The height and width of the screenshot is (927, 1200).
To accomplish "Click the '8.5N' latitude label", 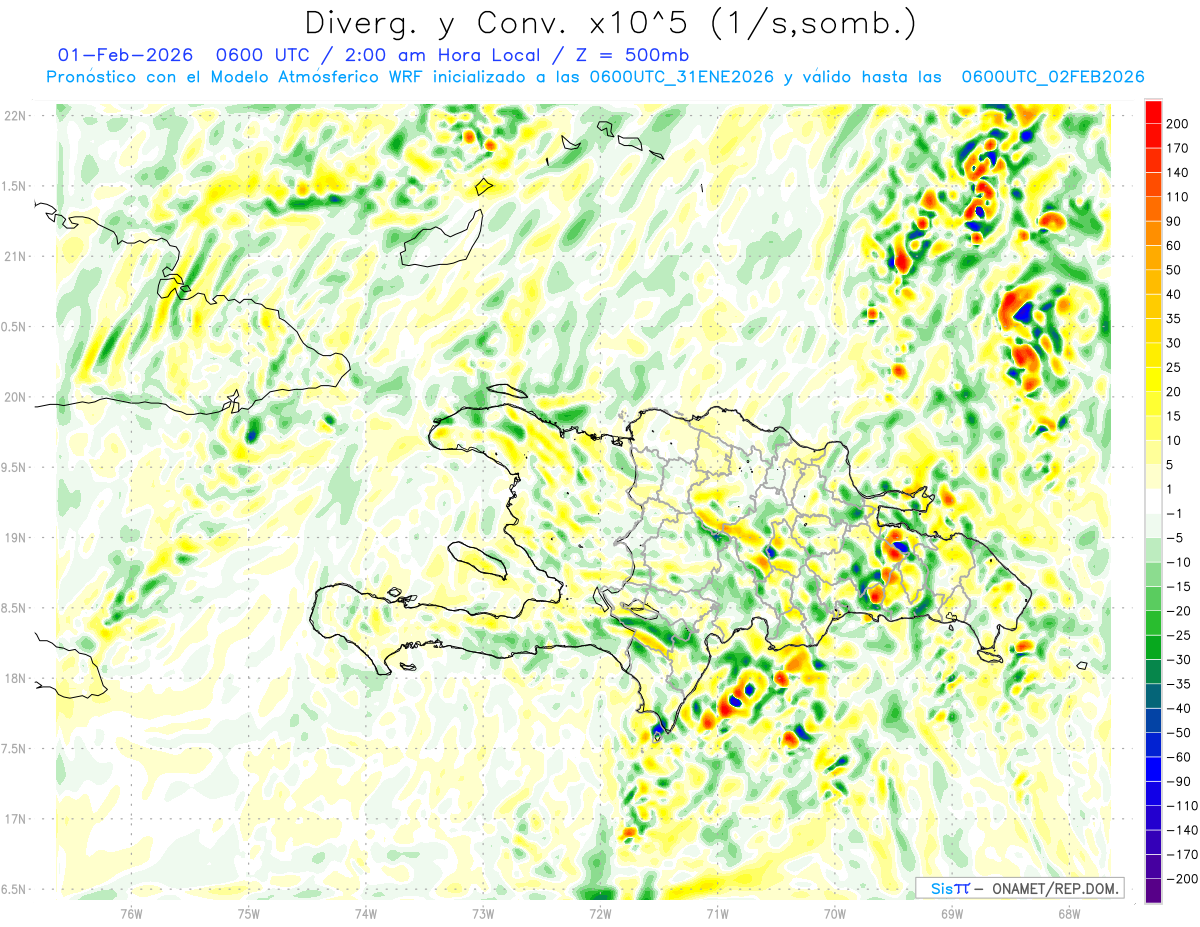I will [14, 608].
